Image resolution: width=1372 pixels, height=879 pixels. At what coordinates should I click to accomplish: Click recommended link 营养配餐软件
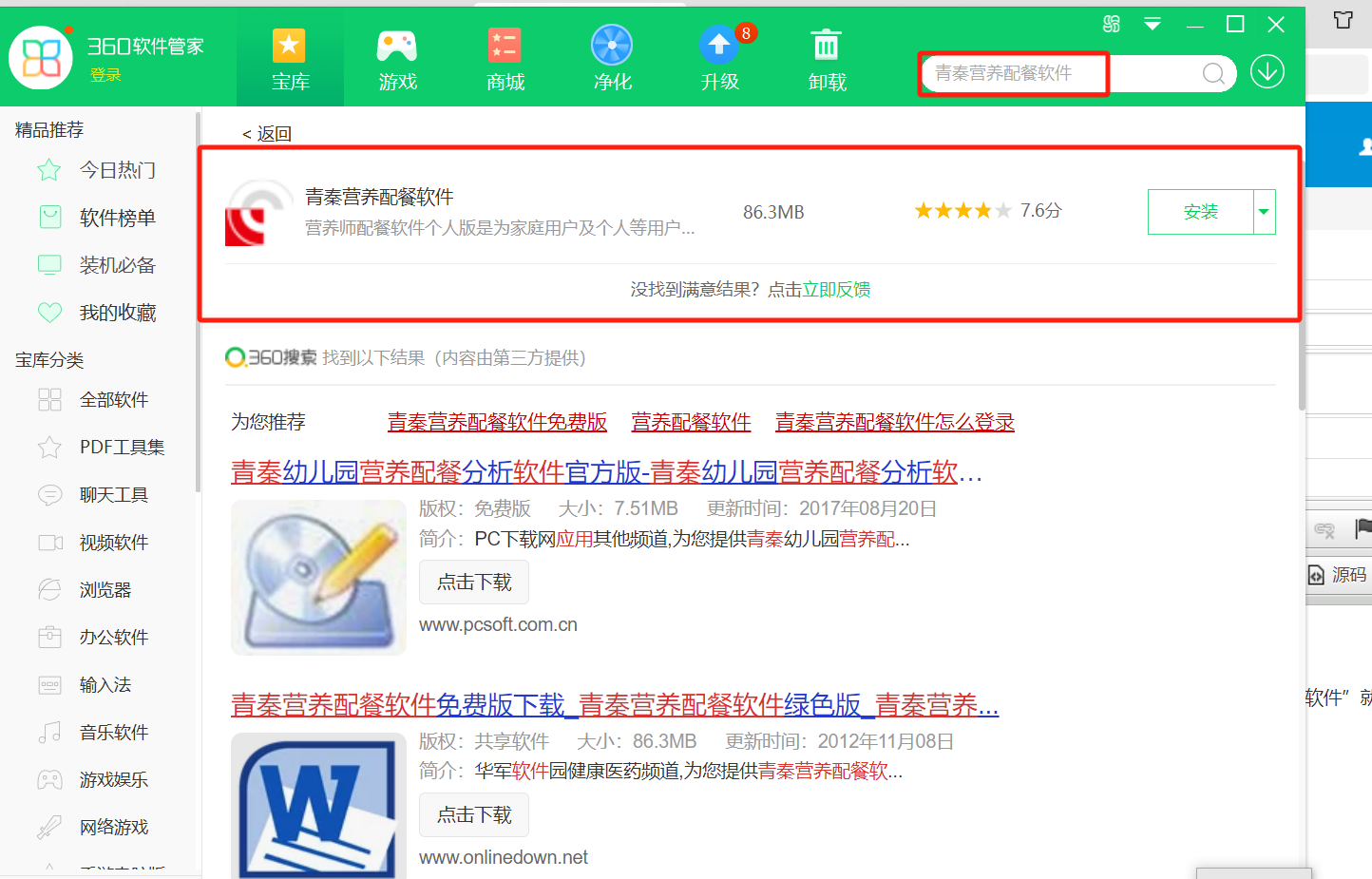pyautogui.click(x=691, y=422)
